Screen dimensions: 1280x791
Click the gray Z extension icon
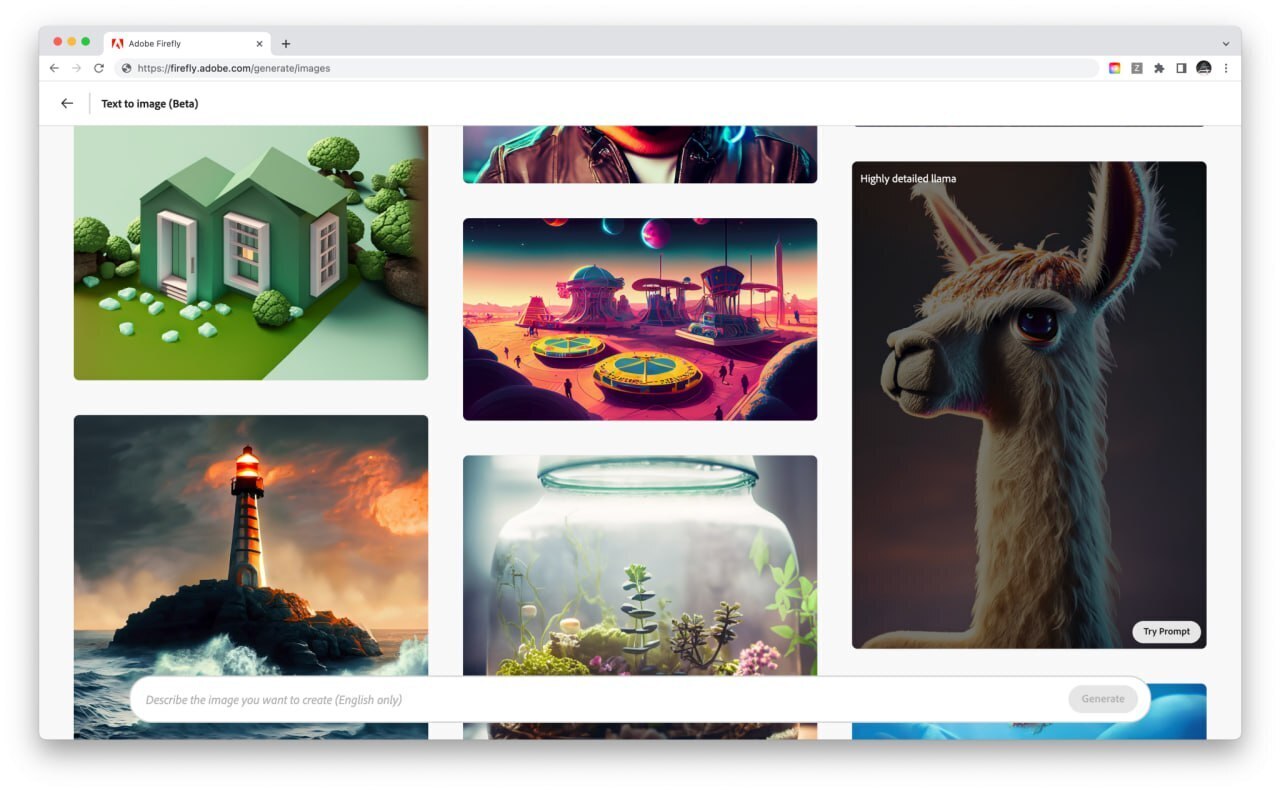1137,68
